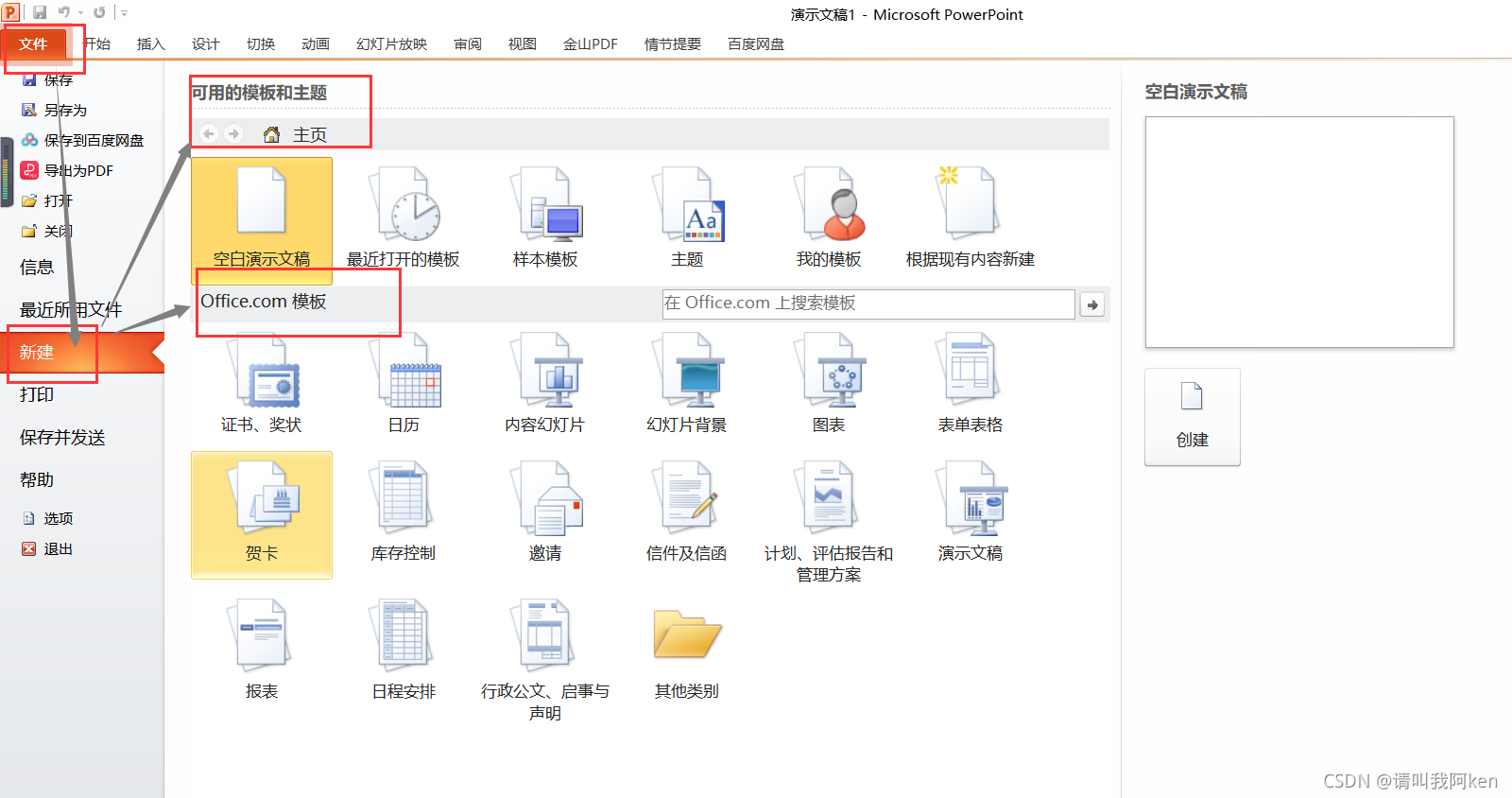Image resolution: width=1512 pixels, height=798 pixels.
Task: Click the Office.com search go arrow button
Action: pos(1092,304)
